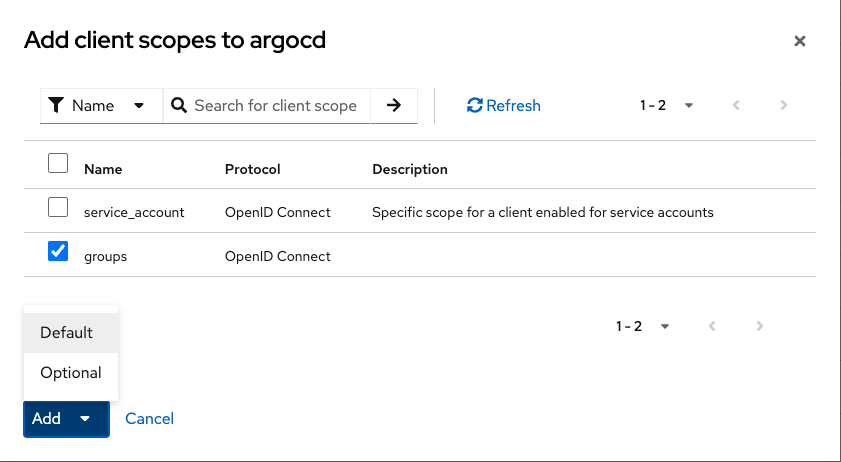Open the Name filter dropdown
Viewport: 841px width, 462px height.
click(x=101, y=105)
